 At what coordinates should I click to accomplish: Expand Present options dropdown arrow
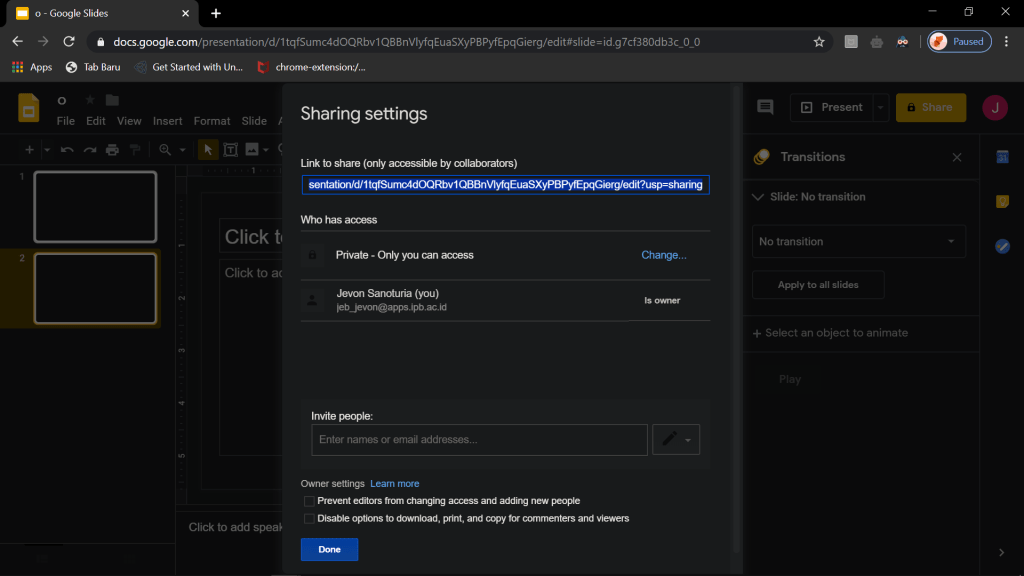pyautogui.click(x=880, y=107)
